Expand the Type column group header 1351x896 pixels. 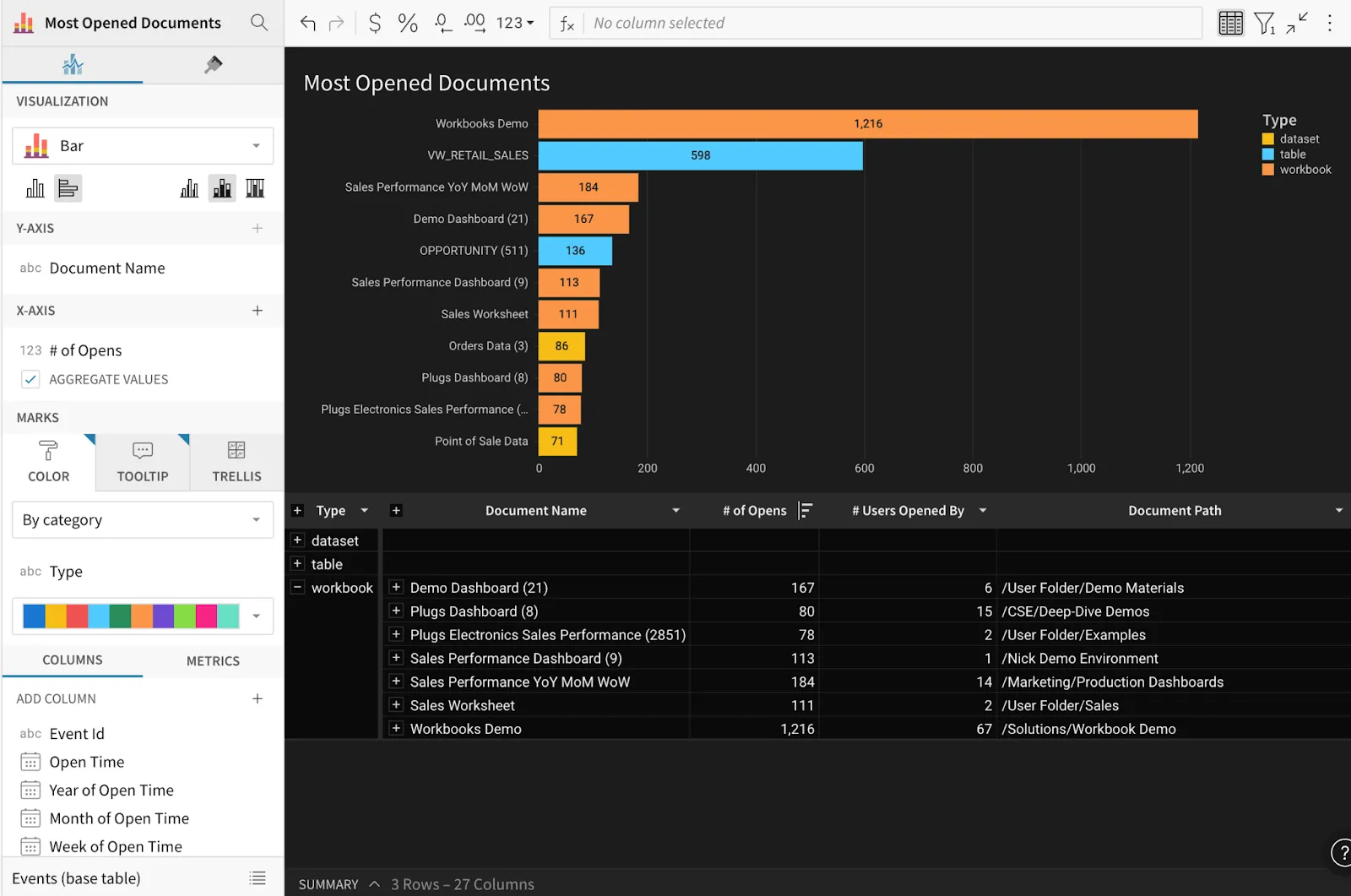point(297,510)
